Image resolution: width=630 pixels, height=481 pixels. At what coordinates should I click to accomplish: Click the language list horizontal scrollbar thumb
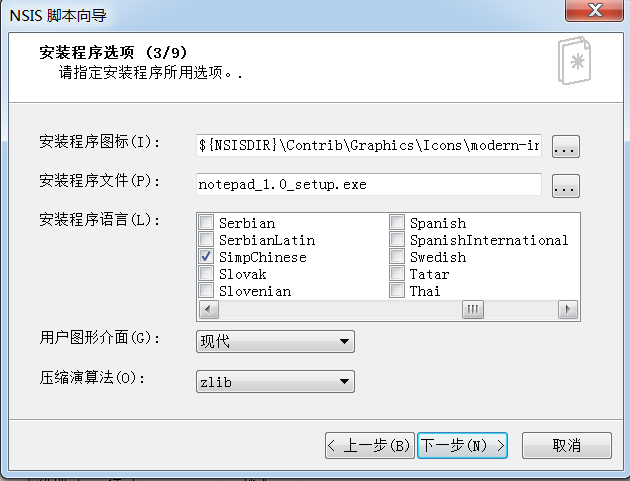point(473,309)
